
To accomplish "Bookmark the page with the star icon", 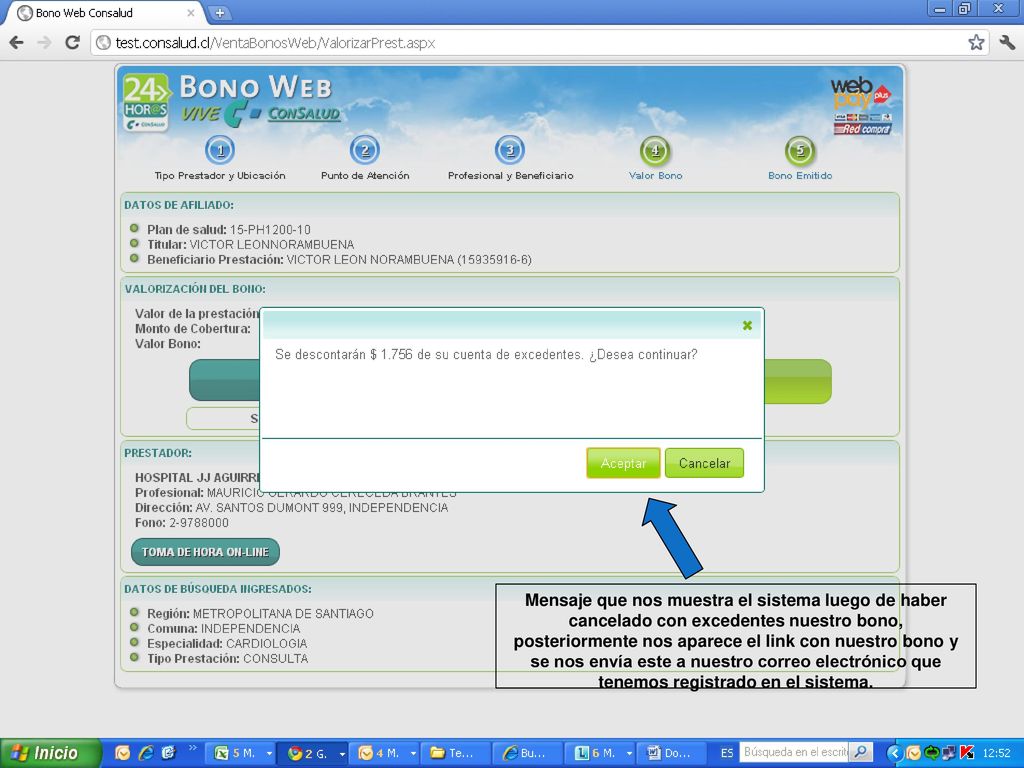I will 976,43.
